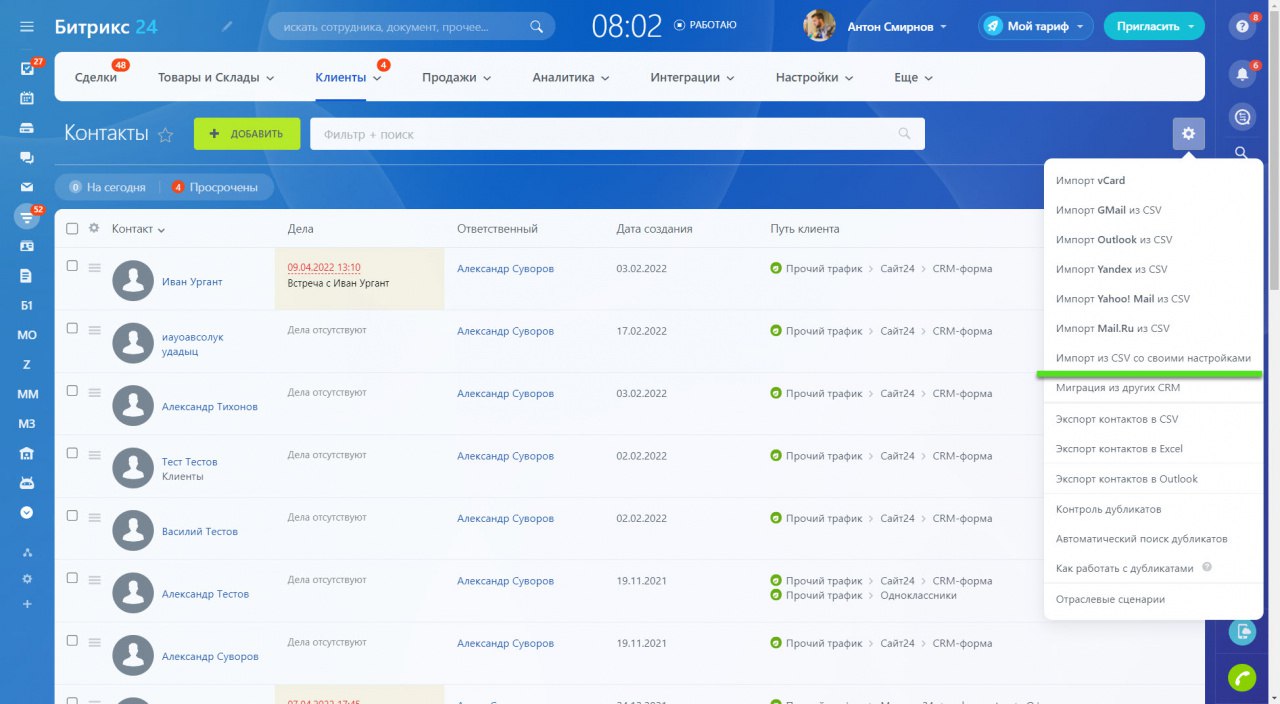Image resolution: width=1280 pixels, height=704 pixels.
Task: Choose Импорт из CSV со своими настройками
Action: click(1153, 358)
